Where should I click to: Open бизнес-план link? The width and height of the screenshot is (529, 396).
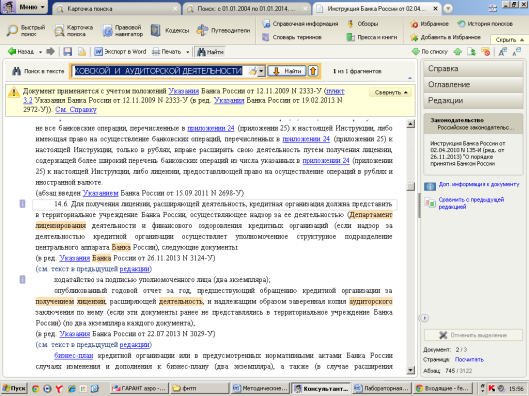tap(74, 356)
